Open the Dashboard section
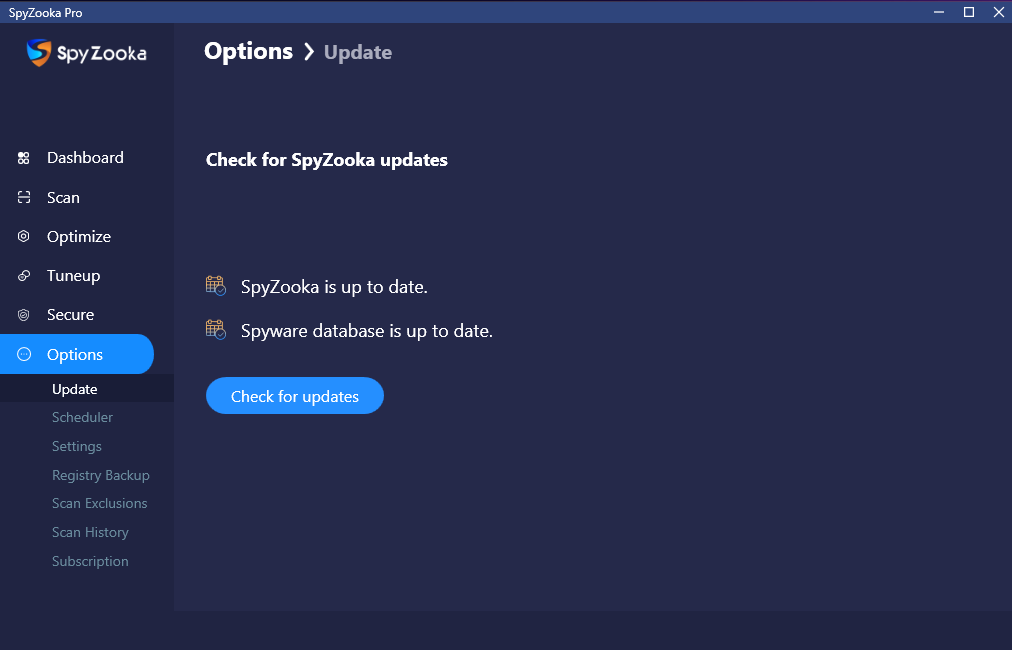The width and height of the screenshot is (1012, 650). click(x=85, y=158)
